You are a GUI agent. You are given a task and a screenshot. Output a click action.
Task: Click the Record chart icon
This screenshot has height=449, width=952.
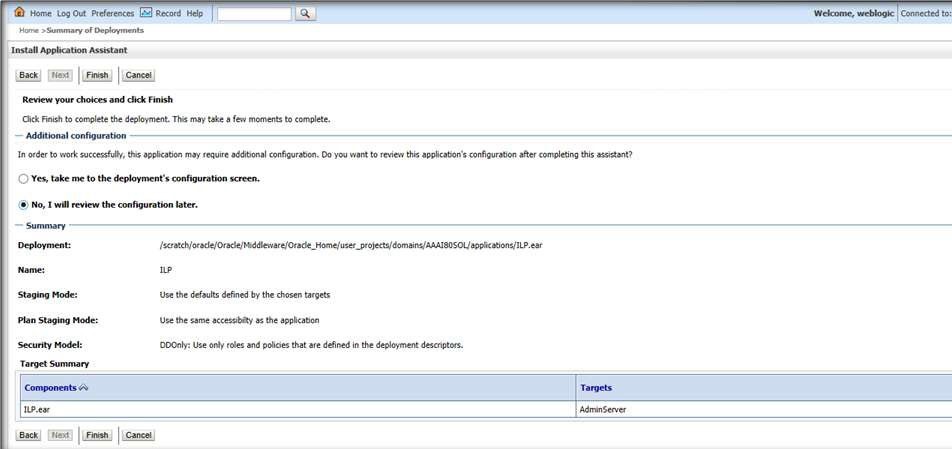[x=146, y=12]
